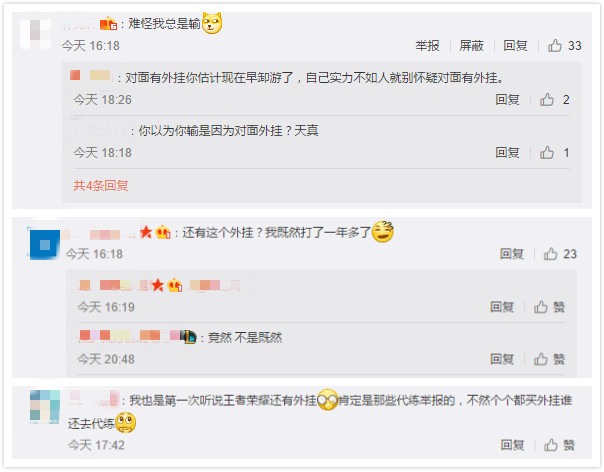Reply to the 20:48 sub-comment

502,359
